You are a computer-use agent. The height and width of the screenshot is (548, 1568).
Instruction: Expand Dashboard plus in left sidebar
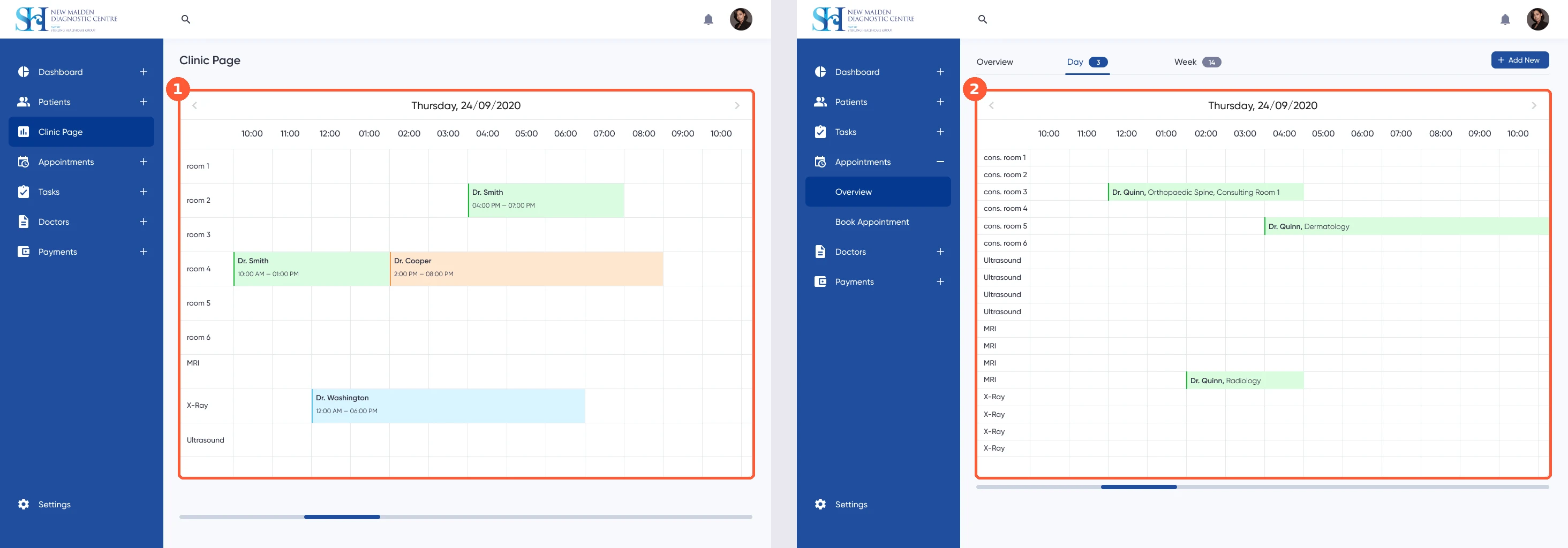(144, 72)
